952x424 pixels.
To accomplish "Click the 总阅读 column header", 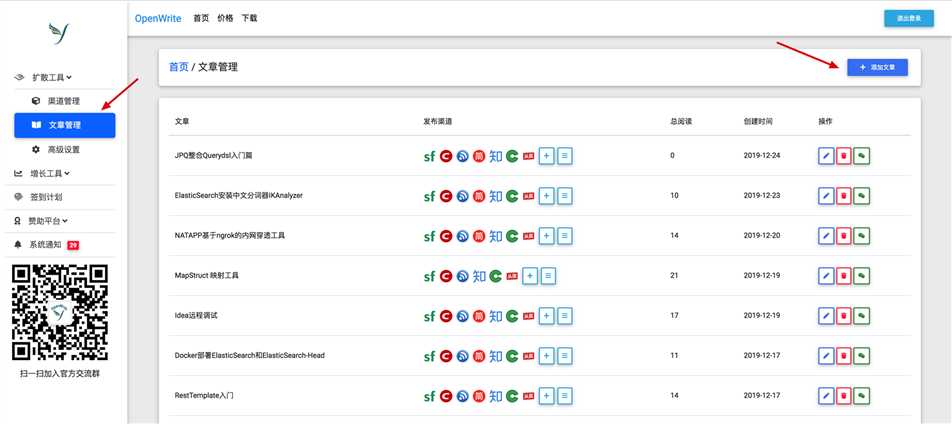I will pos(681,121).
